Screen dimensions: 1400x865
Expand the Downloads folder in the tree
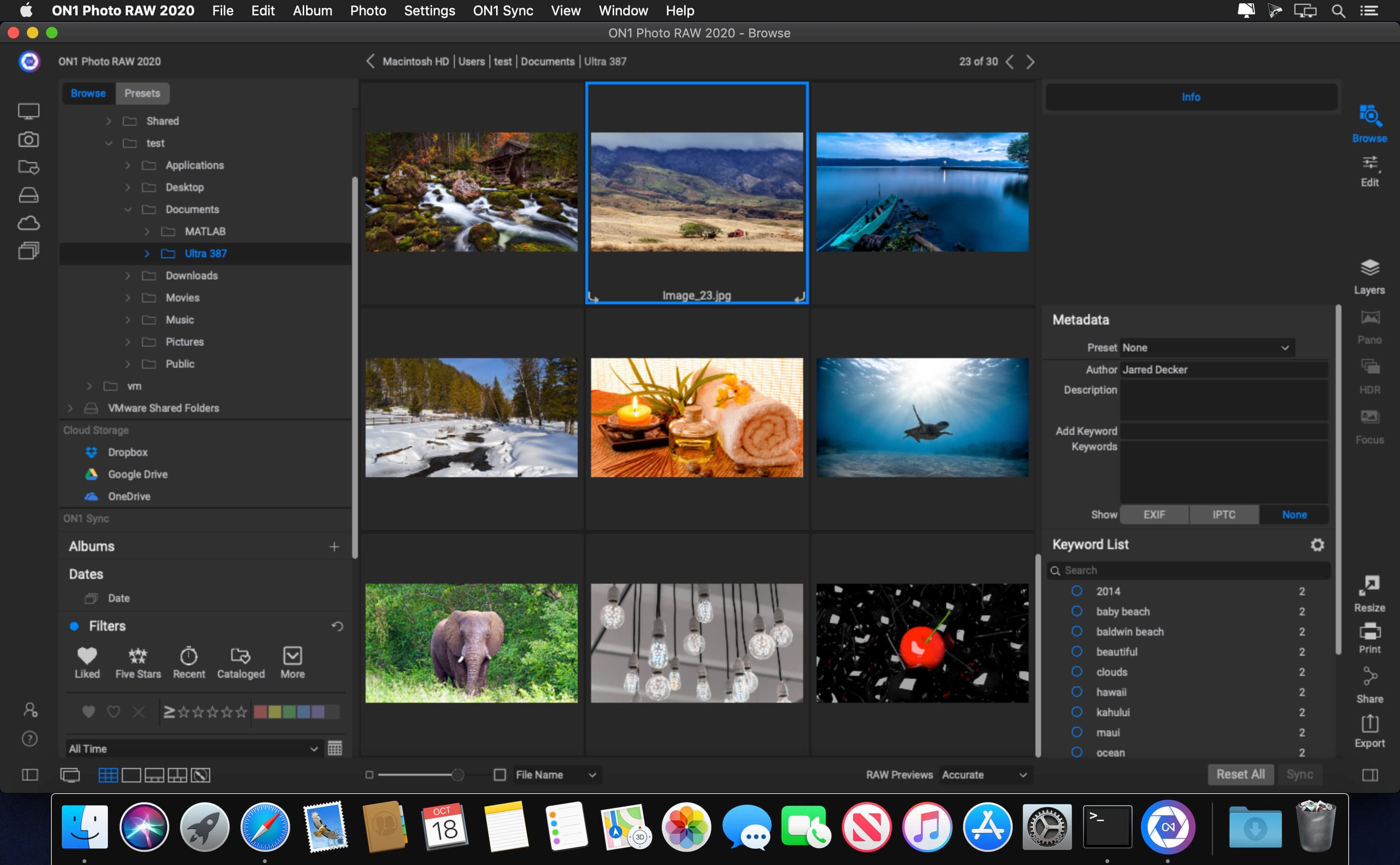(x=128, y=275)
